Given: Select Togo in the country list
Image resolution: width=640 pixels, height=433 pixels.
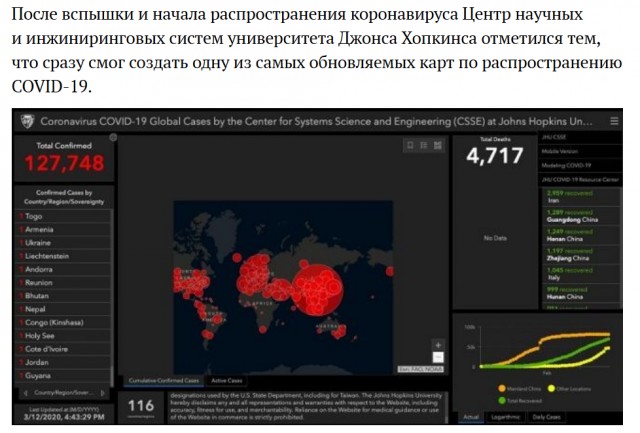Looking at the screenshot, I should point(63,216).
